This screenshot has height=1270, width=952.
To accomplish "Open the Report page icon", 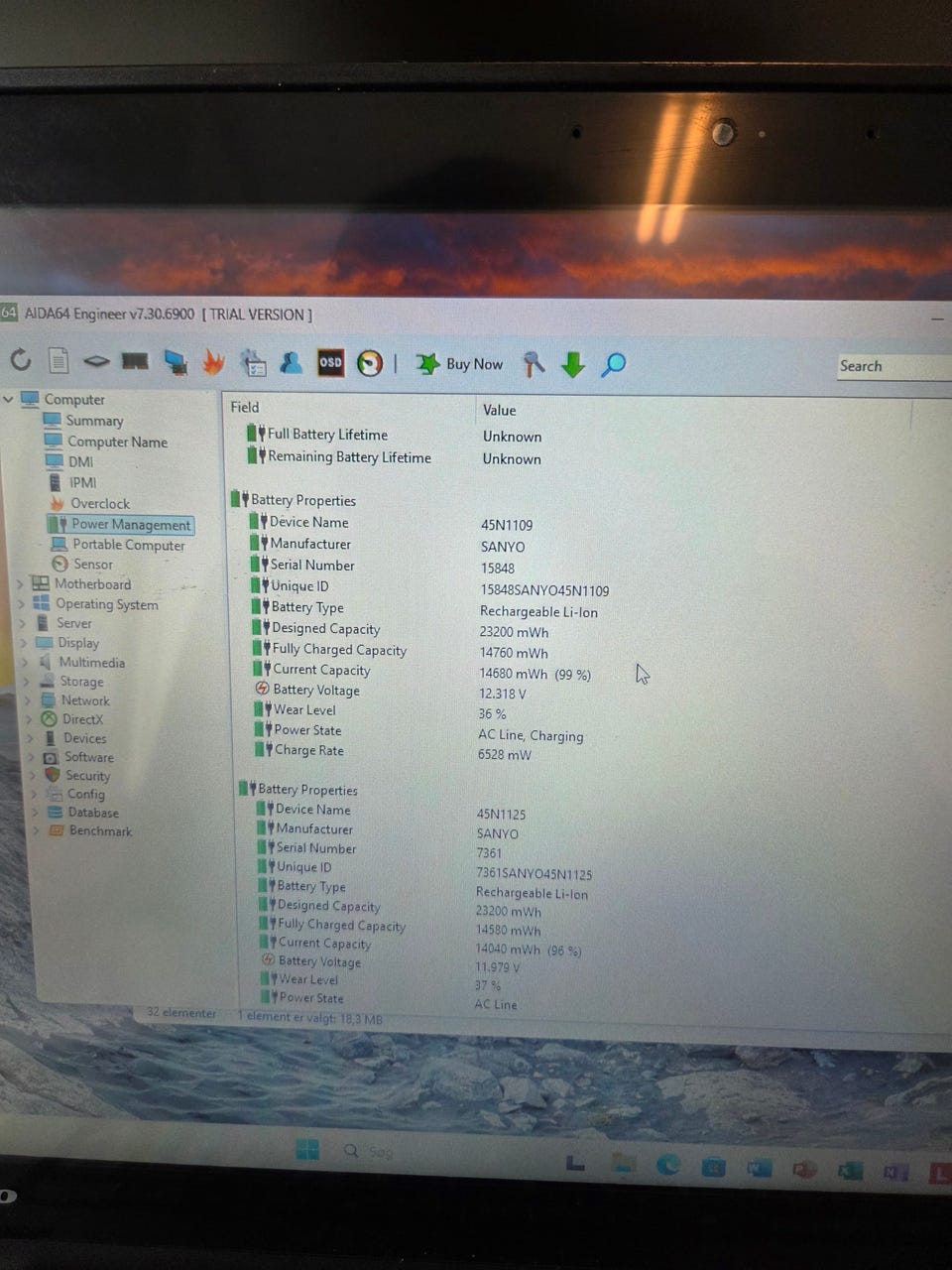I will (59, 361).
